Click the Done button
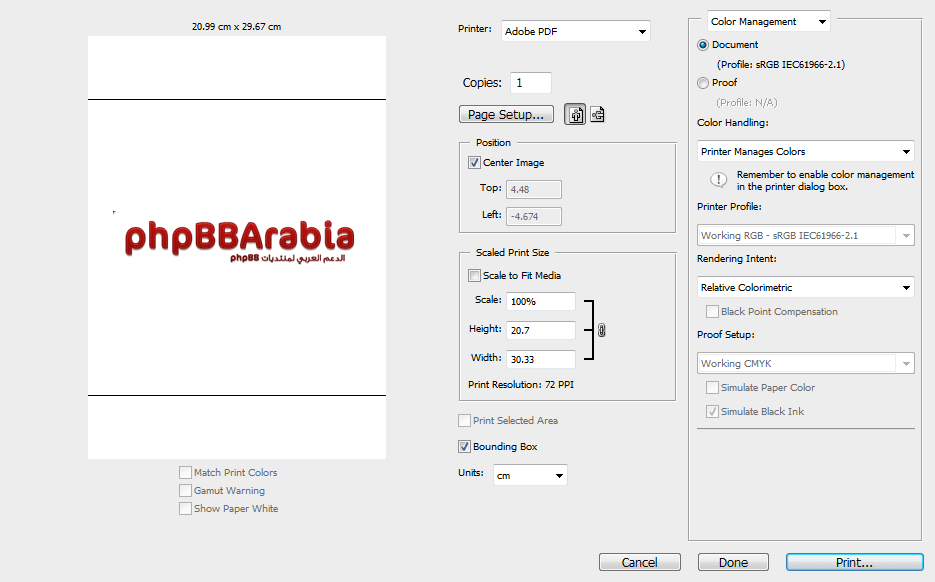This screenshot has height=582, width=935. (x=733, y=562)
